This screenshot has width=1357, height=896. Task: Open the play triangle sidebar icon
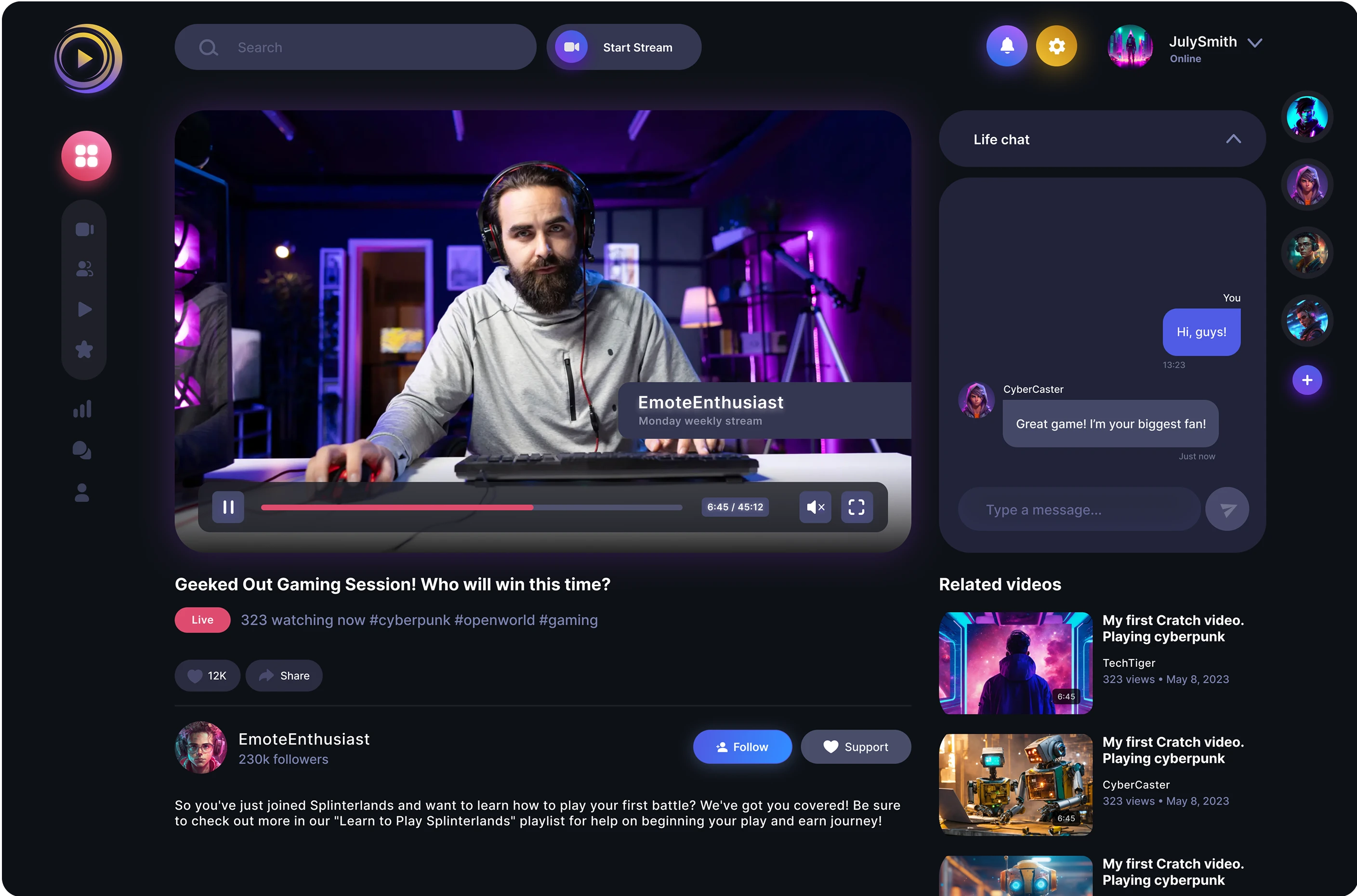85,309
